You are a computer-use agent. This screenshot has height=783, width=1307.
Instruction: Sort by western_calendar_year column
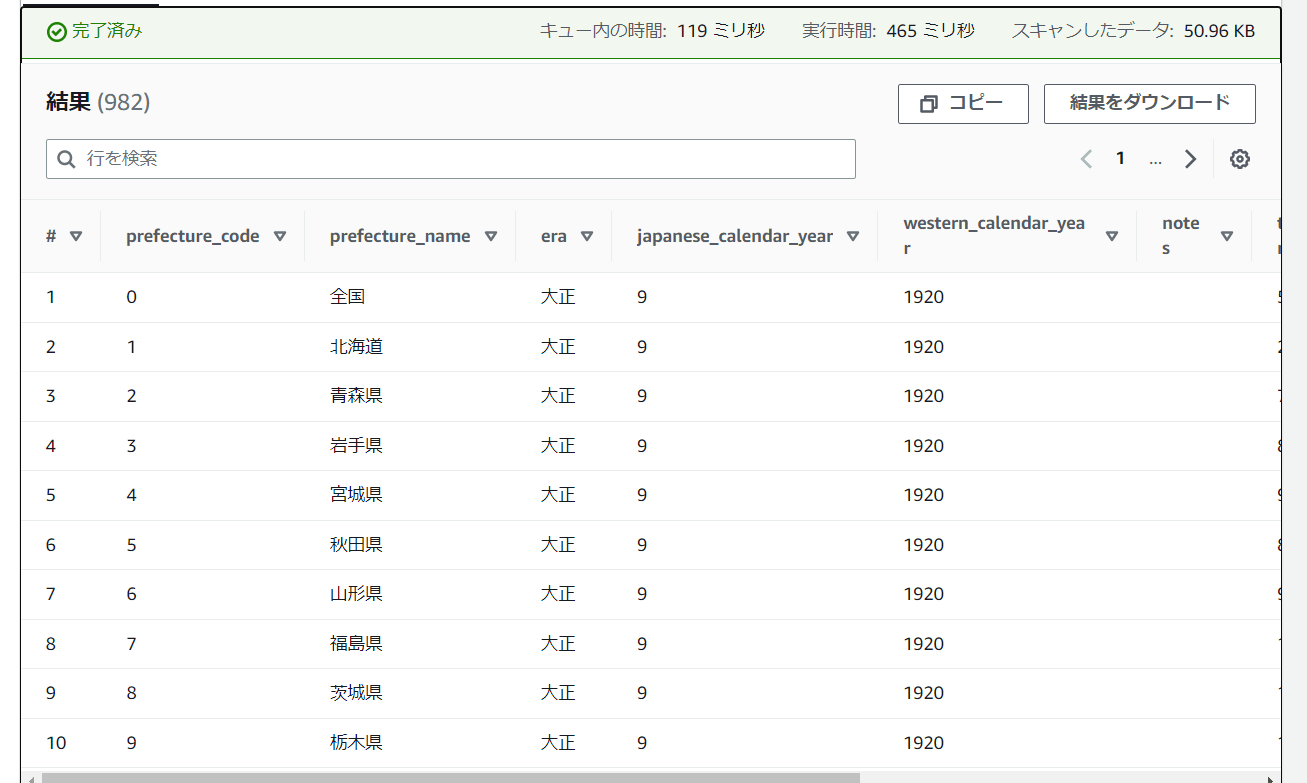(1112, 237)
